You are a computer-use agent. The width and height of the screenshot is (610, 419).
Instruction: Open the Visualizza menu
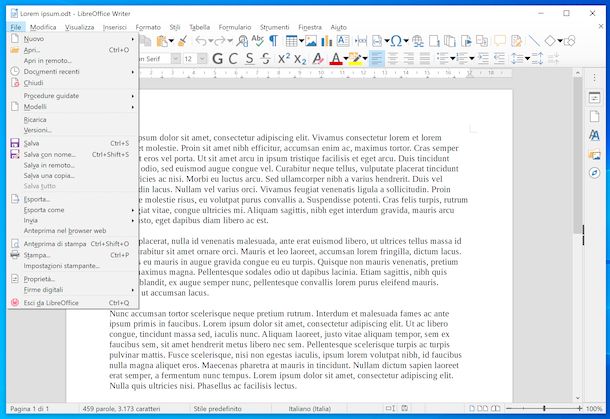click(79, 27)
